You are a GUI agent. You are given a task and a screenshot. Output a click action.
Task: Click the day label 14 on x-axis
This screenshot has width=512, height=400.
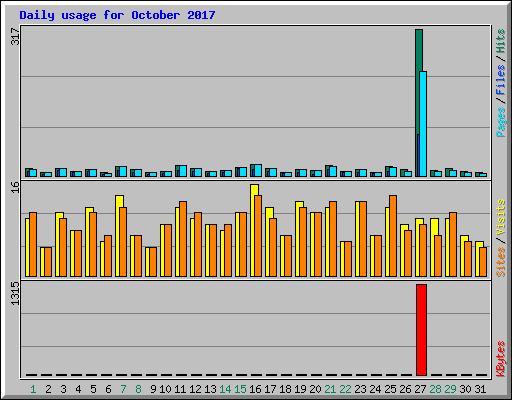(x=225, y=389)
